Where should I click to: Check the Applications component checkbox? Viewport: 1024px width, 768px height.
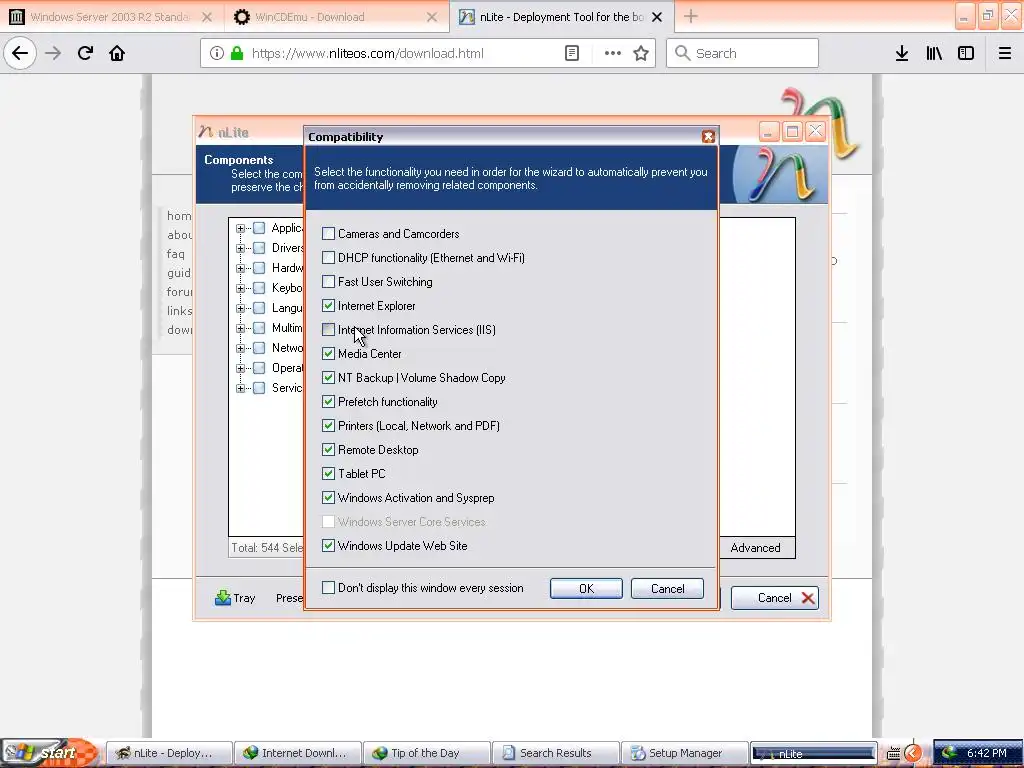pos(259,228)
